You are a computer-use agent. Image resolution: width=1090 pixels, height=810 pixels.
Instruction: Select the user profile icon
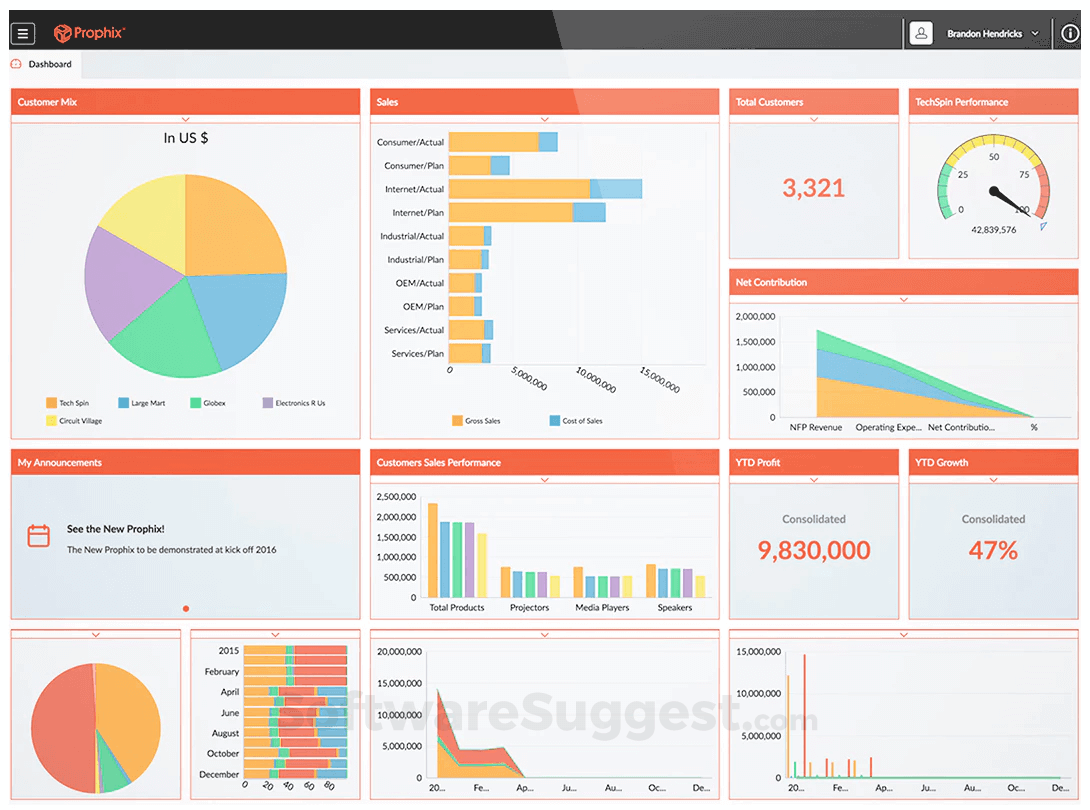920,33
